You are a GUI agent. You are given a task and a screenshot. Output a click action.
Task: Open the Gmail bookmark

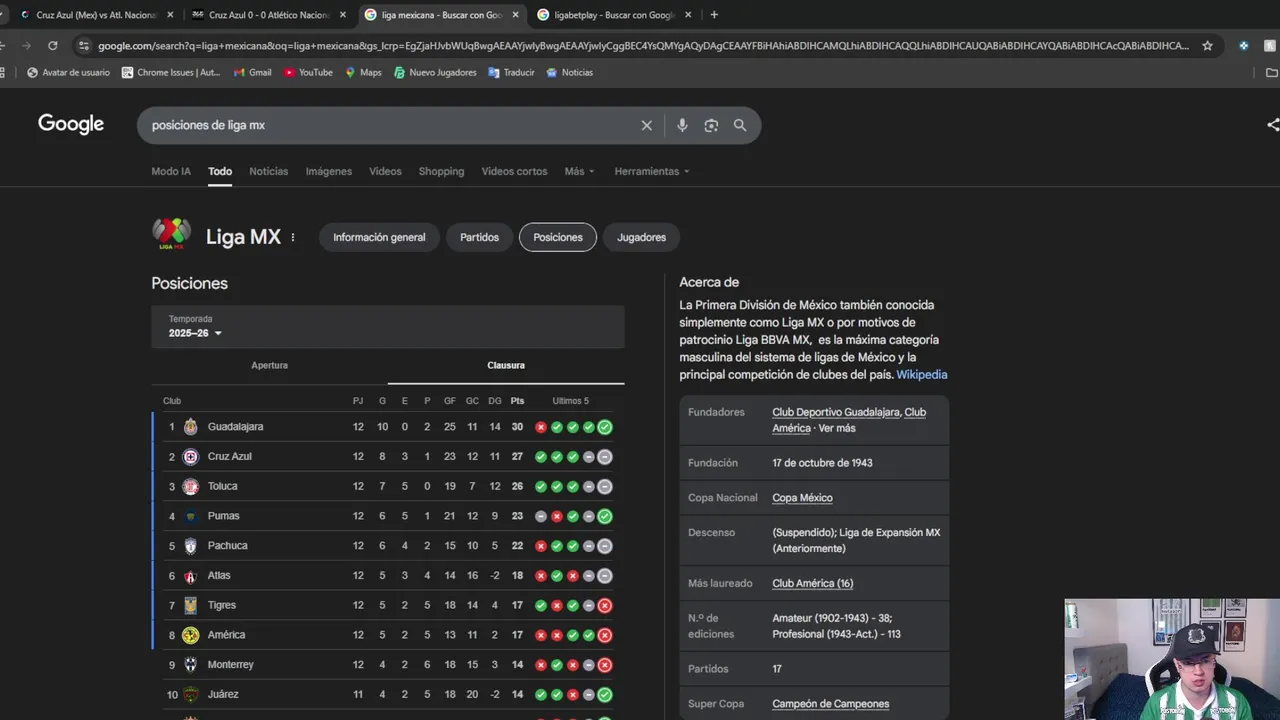[x=252, y=72]
